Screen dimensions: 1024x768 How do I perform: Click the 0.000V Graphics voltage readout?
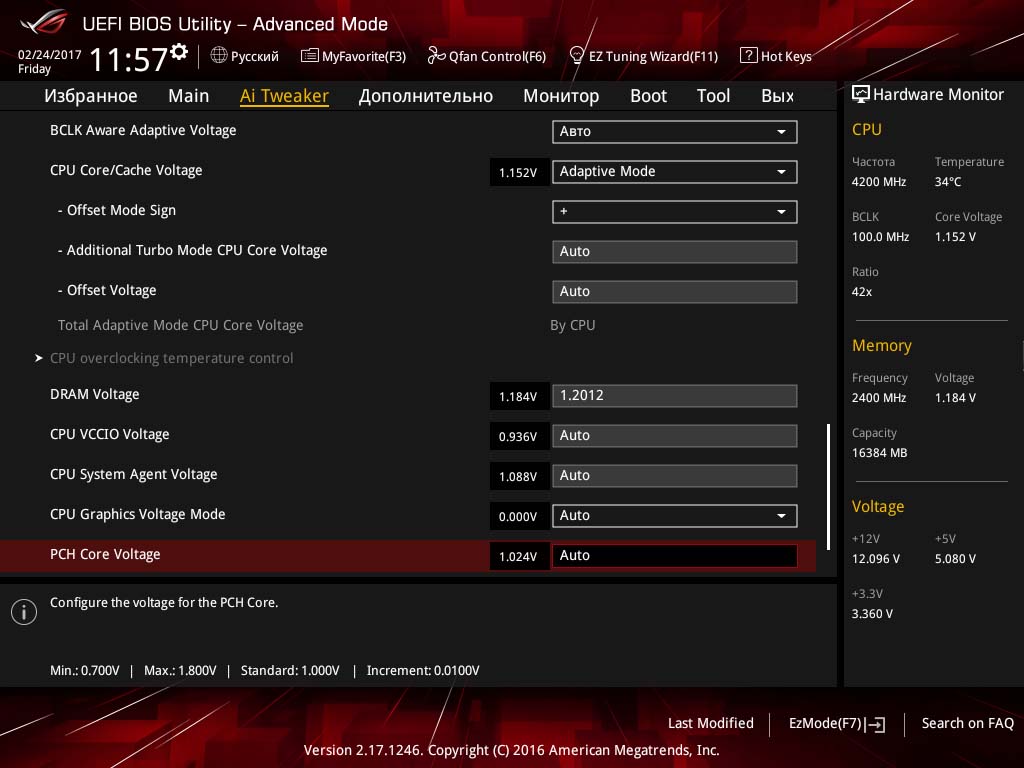click(519, 517)
